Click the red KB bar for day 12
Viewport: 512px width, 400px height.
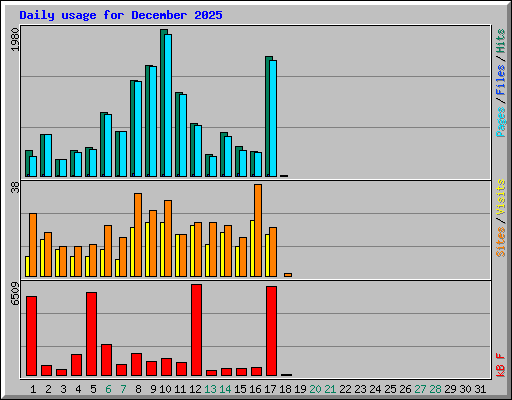tap(196, 330)
